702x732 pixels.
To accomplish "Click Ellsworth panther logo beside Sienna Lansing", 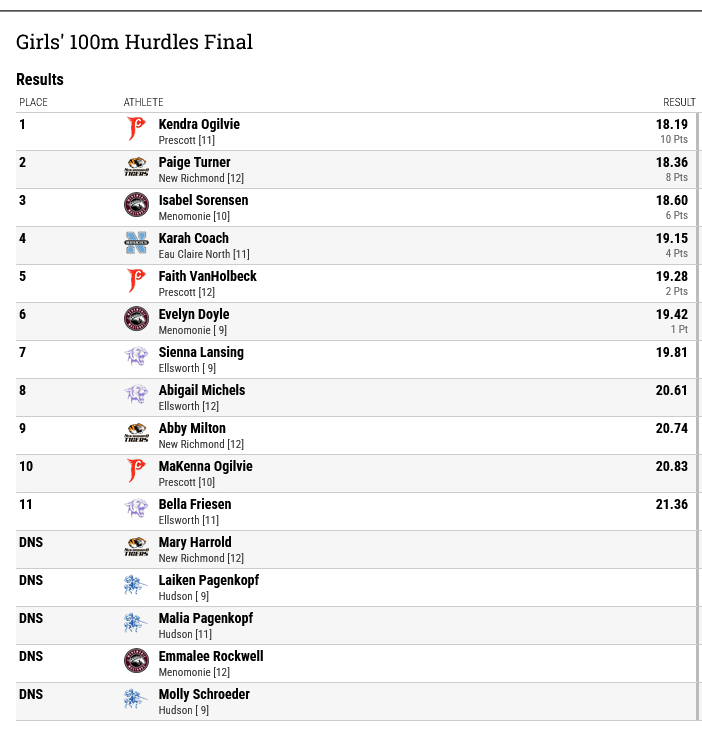I will [136, 357].
